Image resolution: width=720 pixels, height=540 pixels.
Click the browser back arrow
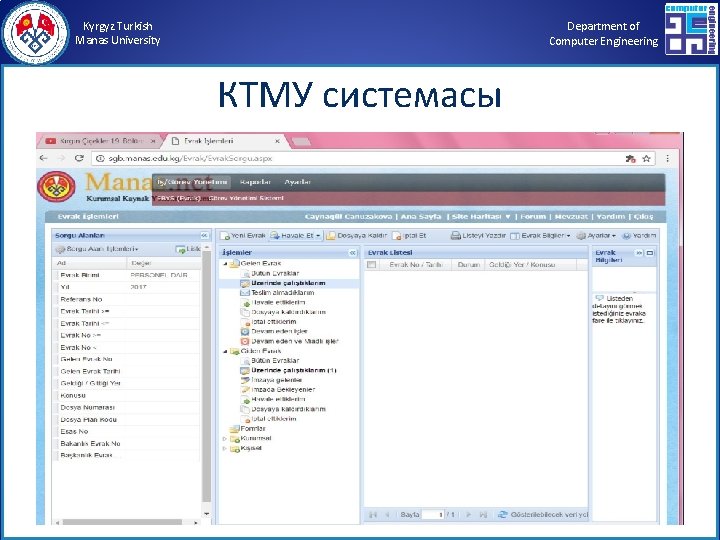[44, 158]
